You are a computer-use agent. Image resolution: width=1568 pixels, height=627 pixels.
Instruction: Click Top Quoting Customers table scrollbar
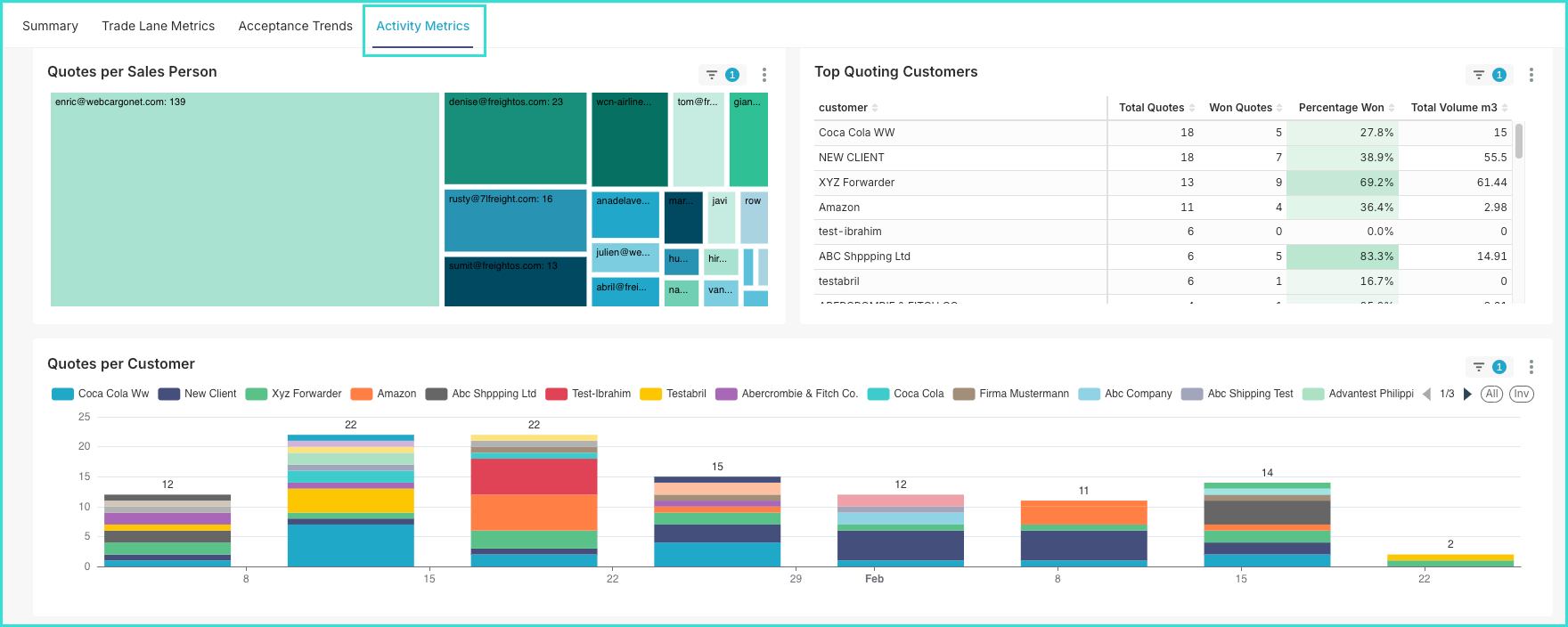(1518, 142)
